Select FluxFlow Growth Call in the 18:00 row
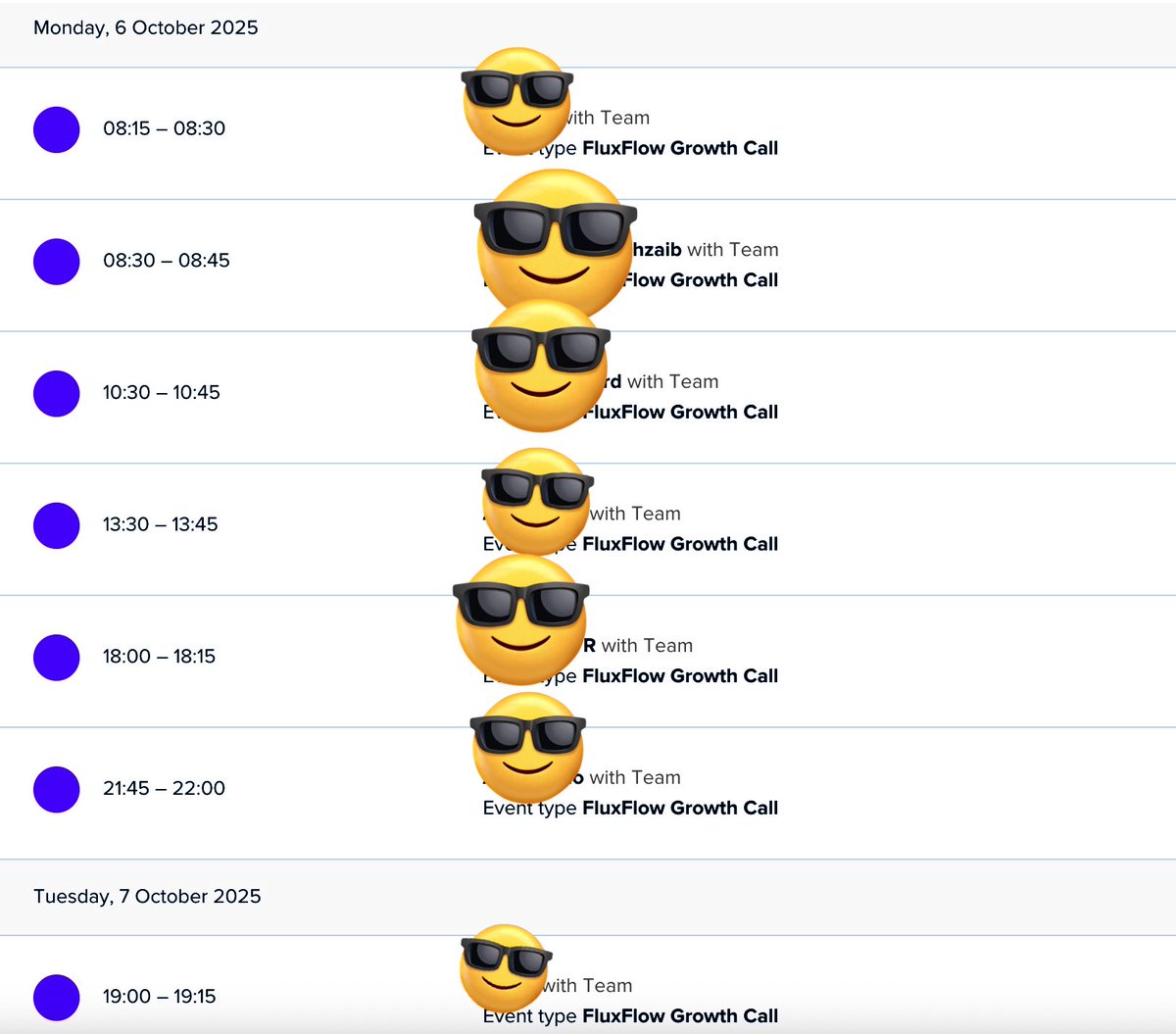This screenshot has height=1034, width=1176. [680, 675]
